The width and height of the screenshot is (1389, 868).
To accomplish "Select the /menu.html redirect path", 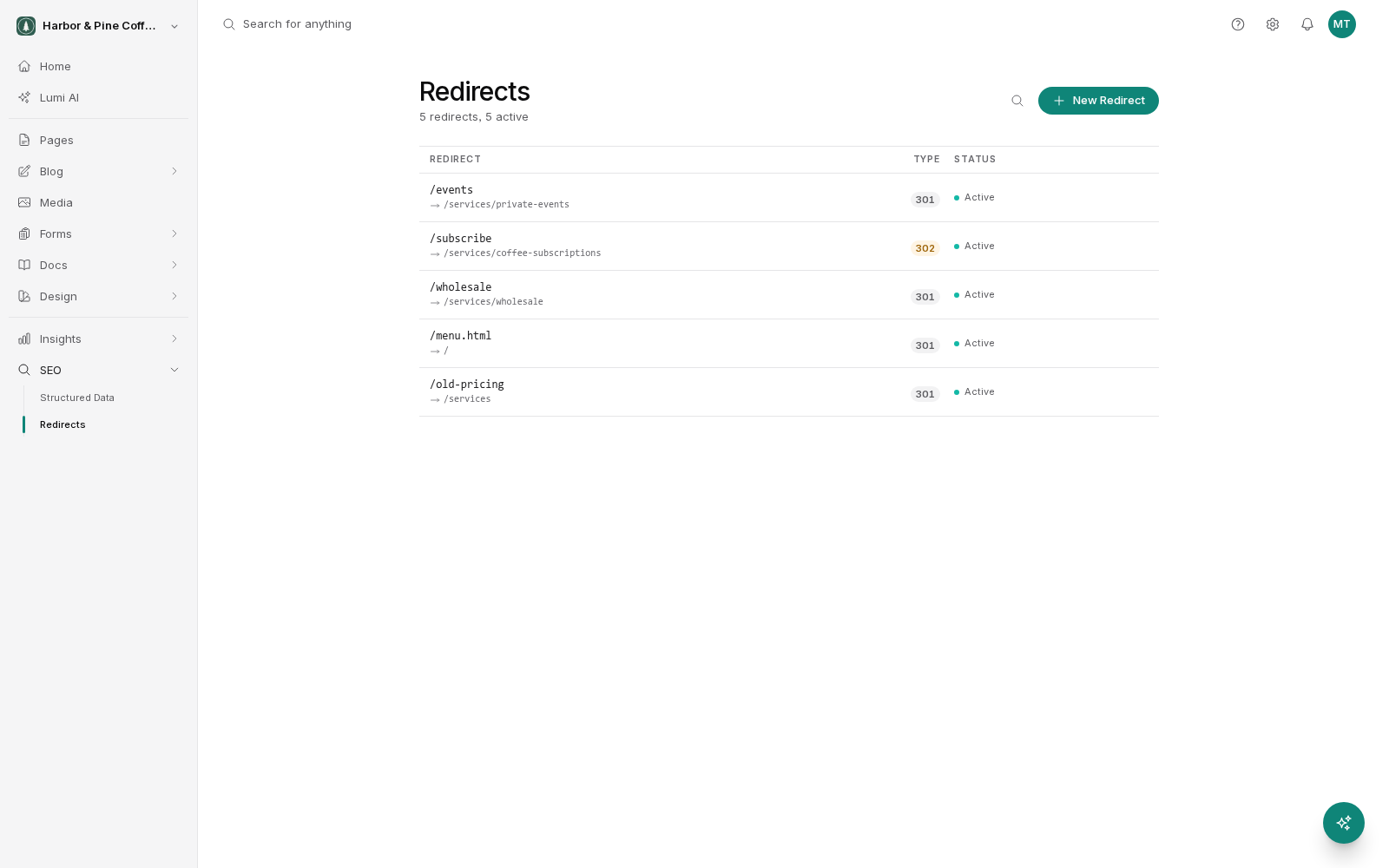I will pyautogui.click(x=461, y=336).
